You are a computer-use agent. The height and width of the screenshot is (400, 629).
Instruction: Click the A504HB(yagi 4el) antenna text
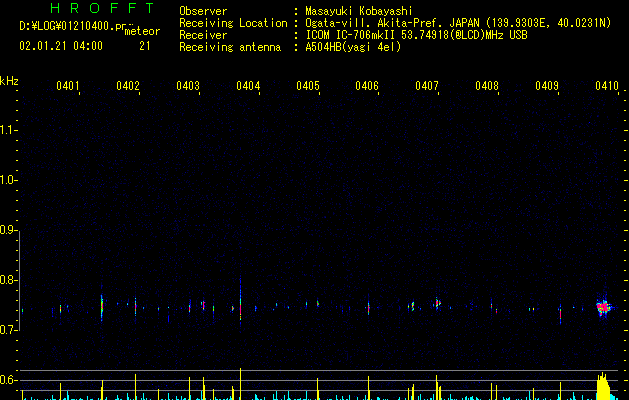353,47
